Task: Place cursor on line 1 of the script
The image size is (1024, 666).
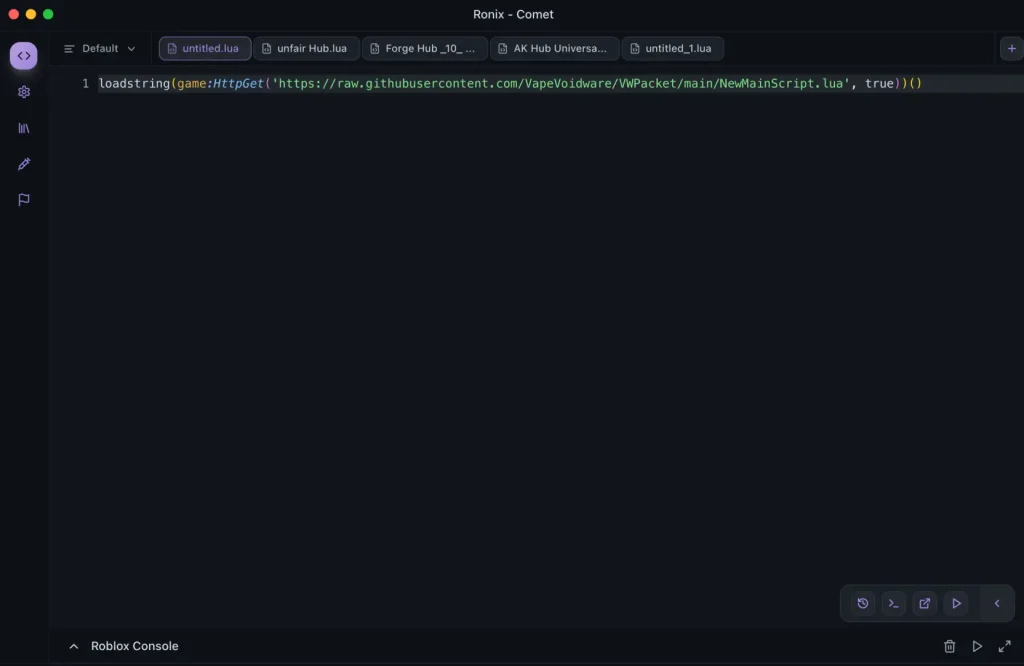Action: [x=500, y=83]
